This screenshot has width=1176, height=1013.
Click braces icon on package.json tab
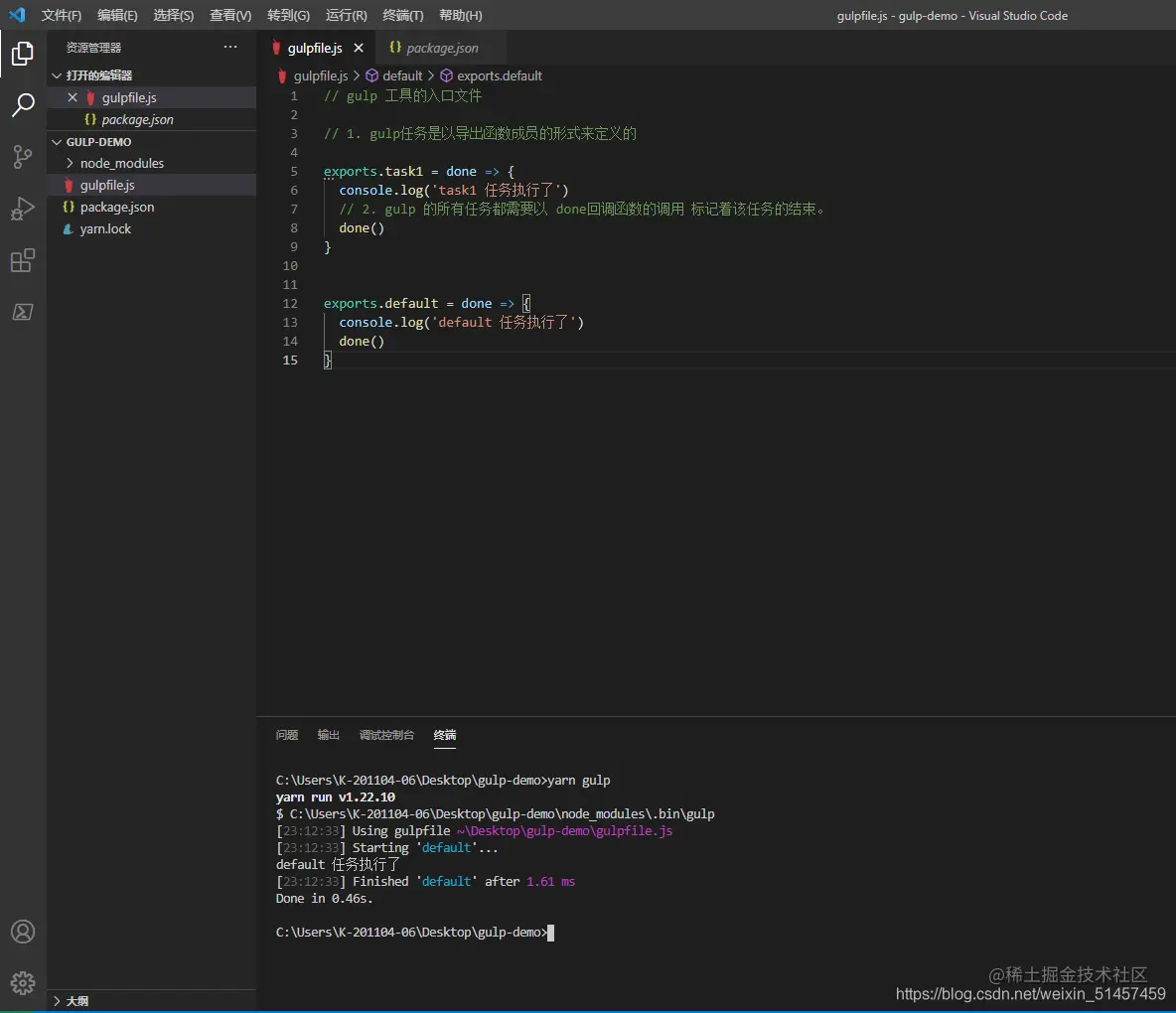[x=395, y=48]
